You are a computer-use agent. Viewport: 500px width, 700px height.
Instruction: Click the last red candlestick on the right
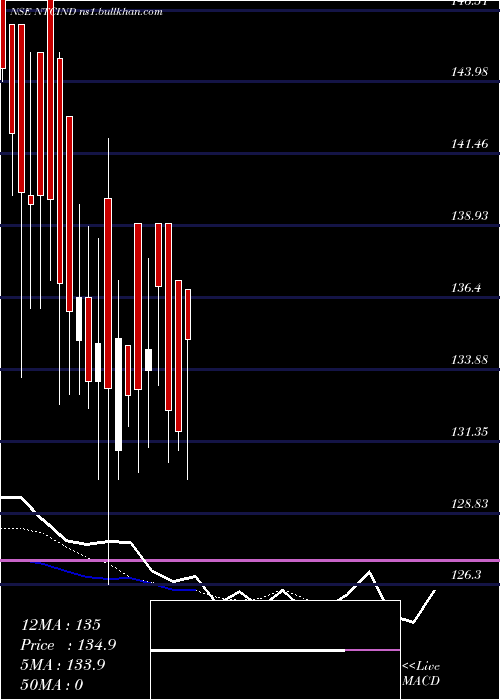[x=188, y=314]
